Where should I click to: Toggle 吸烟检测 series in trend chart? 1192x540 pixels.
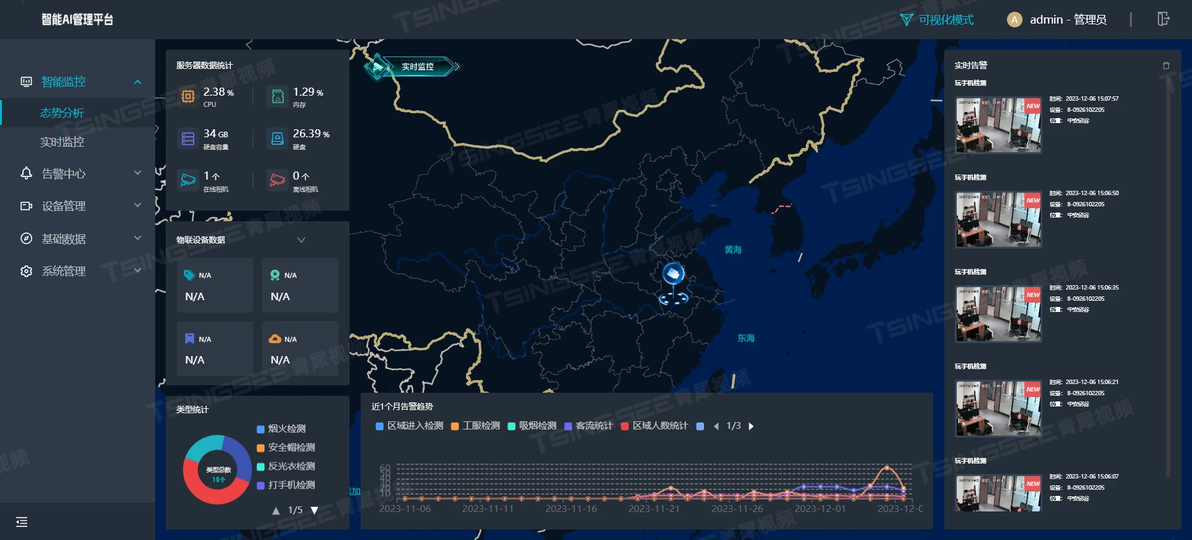(532, 426)
